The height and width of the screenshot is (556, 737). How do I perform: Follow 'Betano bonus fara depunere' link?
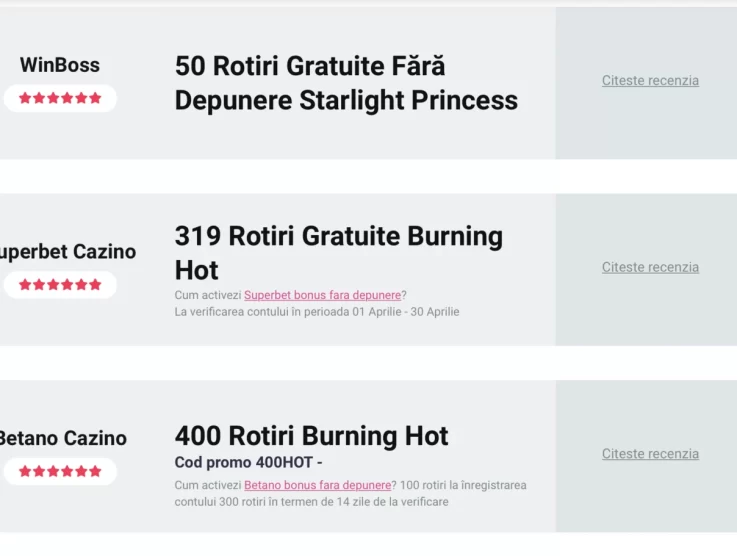[317, 485]
